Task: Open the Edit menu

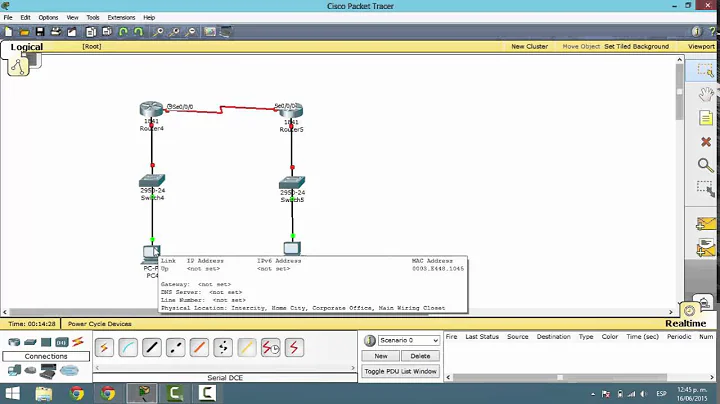Action: [x=25, y=17]
